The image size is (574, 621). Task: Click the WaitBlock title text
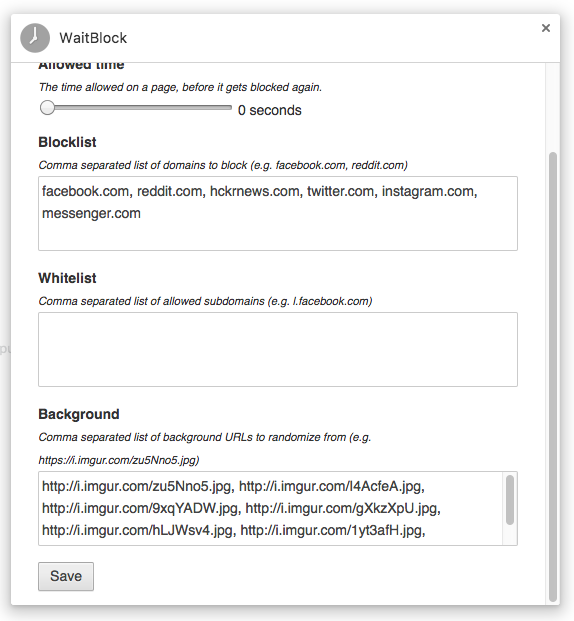click(x=93, y=38)
